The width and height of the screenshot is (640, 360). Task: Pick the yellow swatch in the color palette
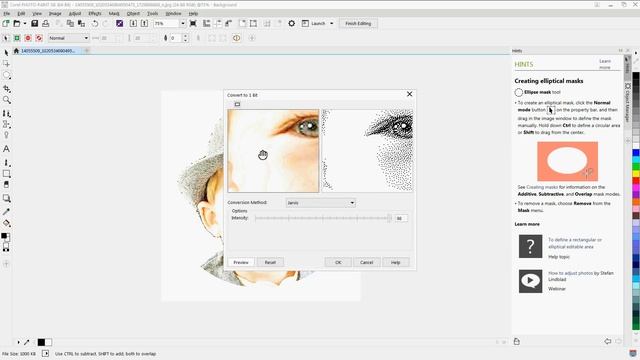click(636, 174)
